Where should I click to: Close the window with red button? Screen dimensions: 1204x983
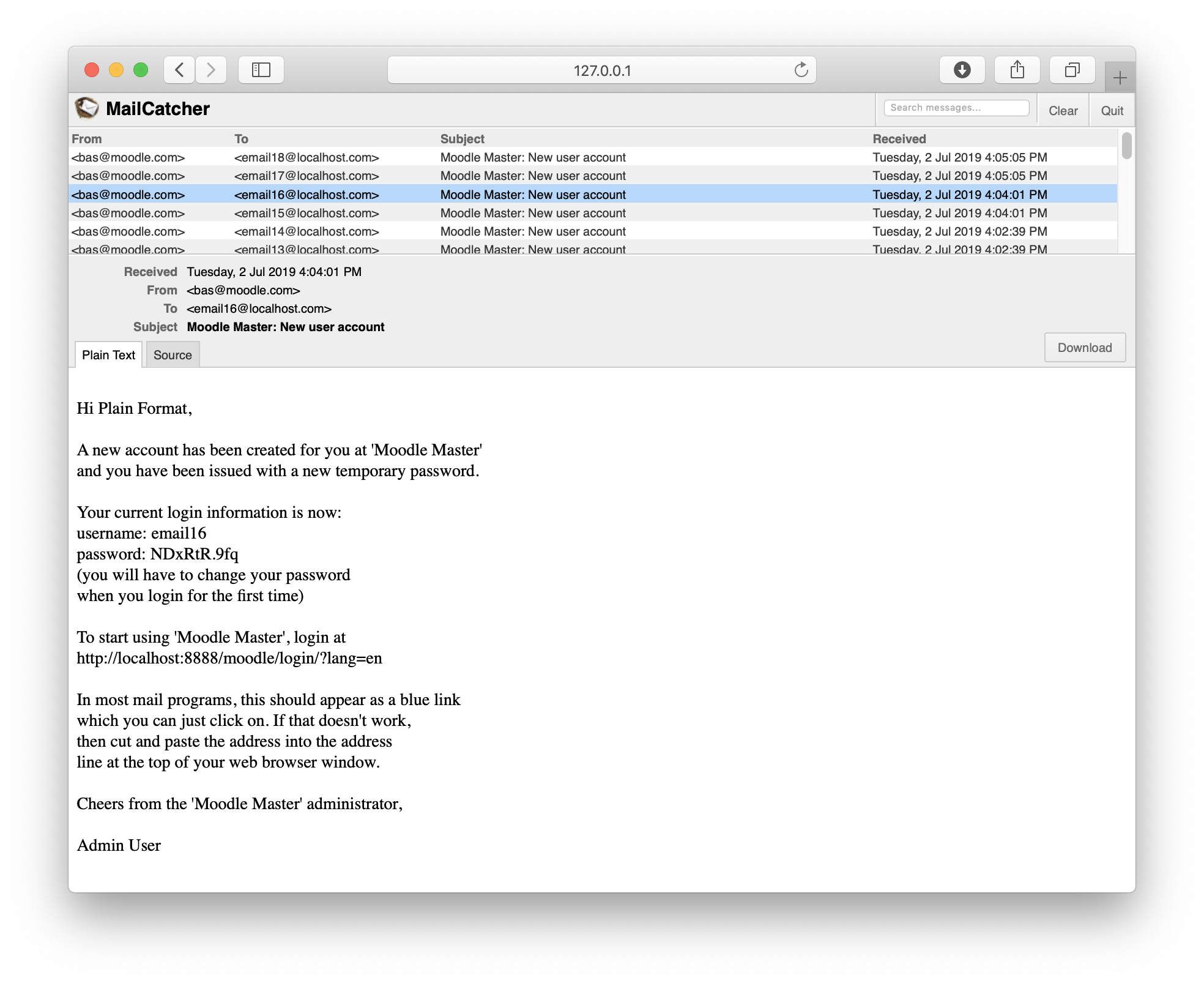92,70
